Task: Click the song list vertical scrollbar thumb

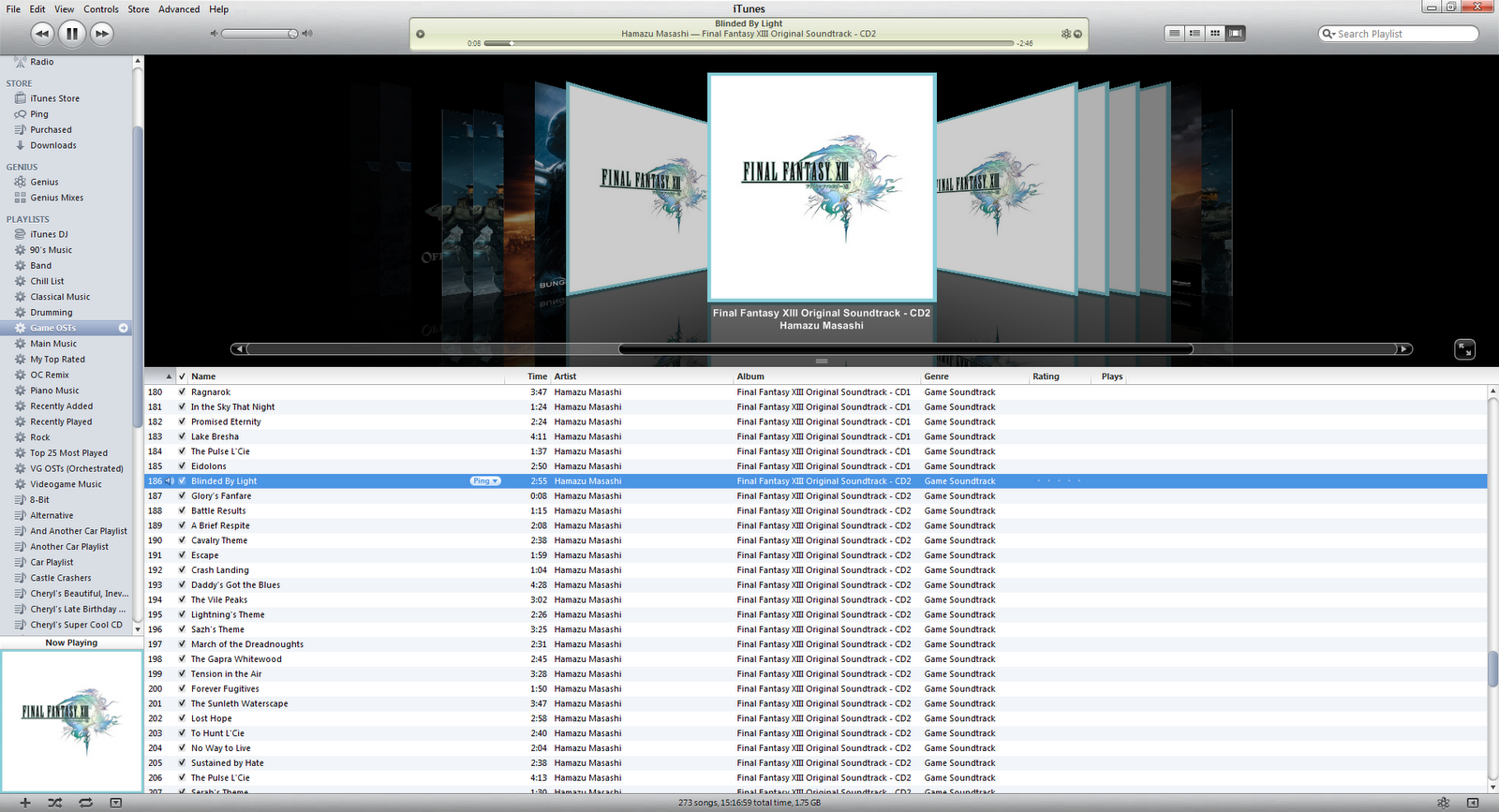Action: [1492, 670]
